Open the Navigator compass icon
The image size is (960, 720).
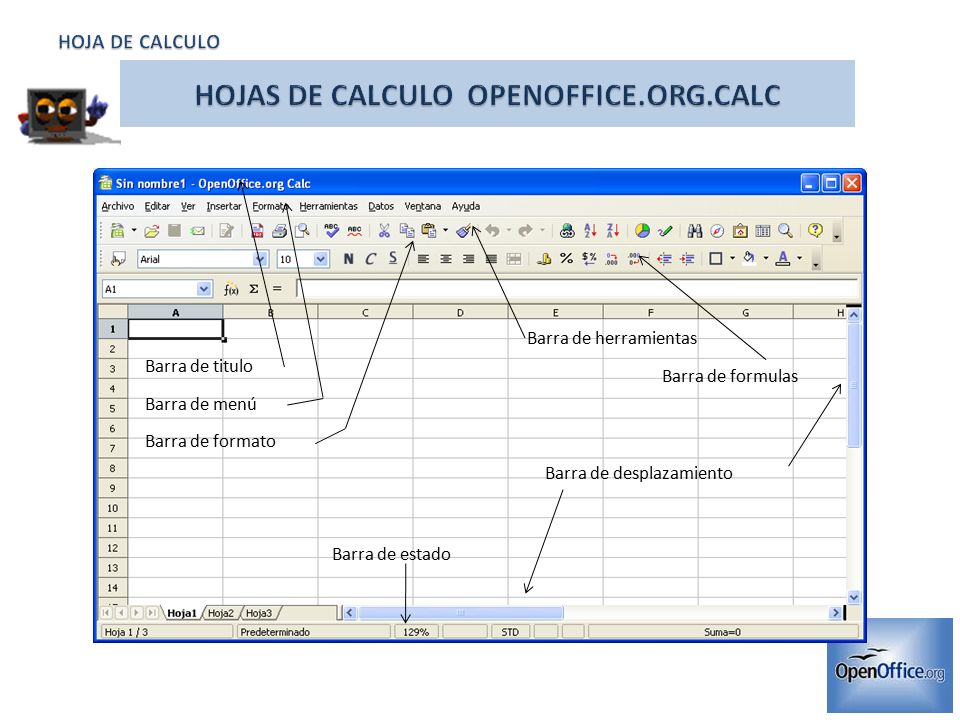click(717, 231)
